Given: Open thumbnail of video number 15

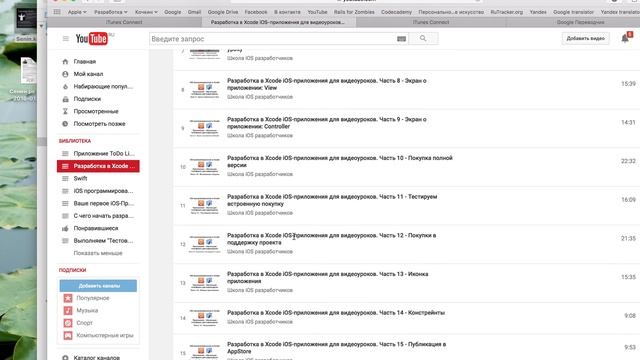Looking at the screenshot, I should [x=204, y=352].
